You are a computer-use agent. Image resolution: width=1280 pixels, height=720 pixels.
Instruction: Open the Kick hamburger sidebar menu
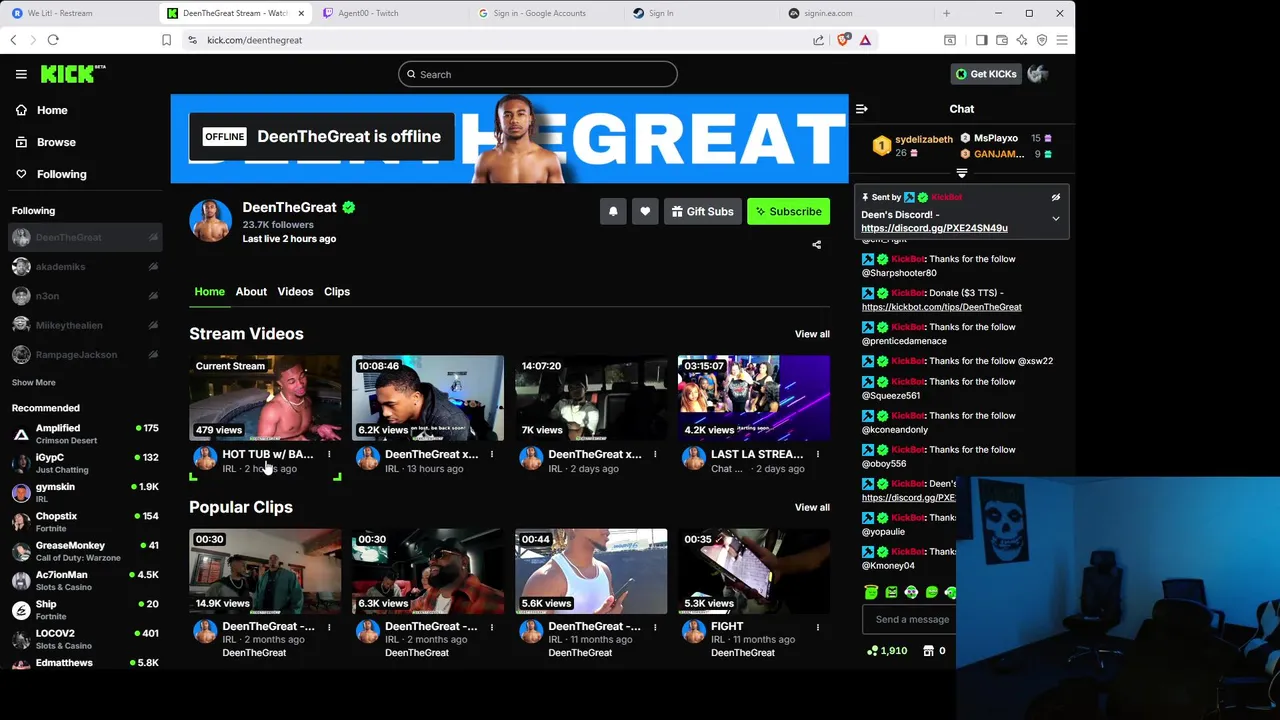(21, 74)
